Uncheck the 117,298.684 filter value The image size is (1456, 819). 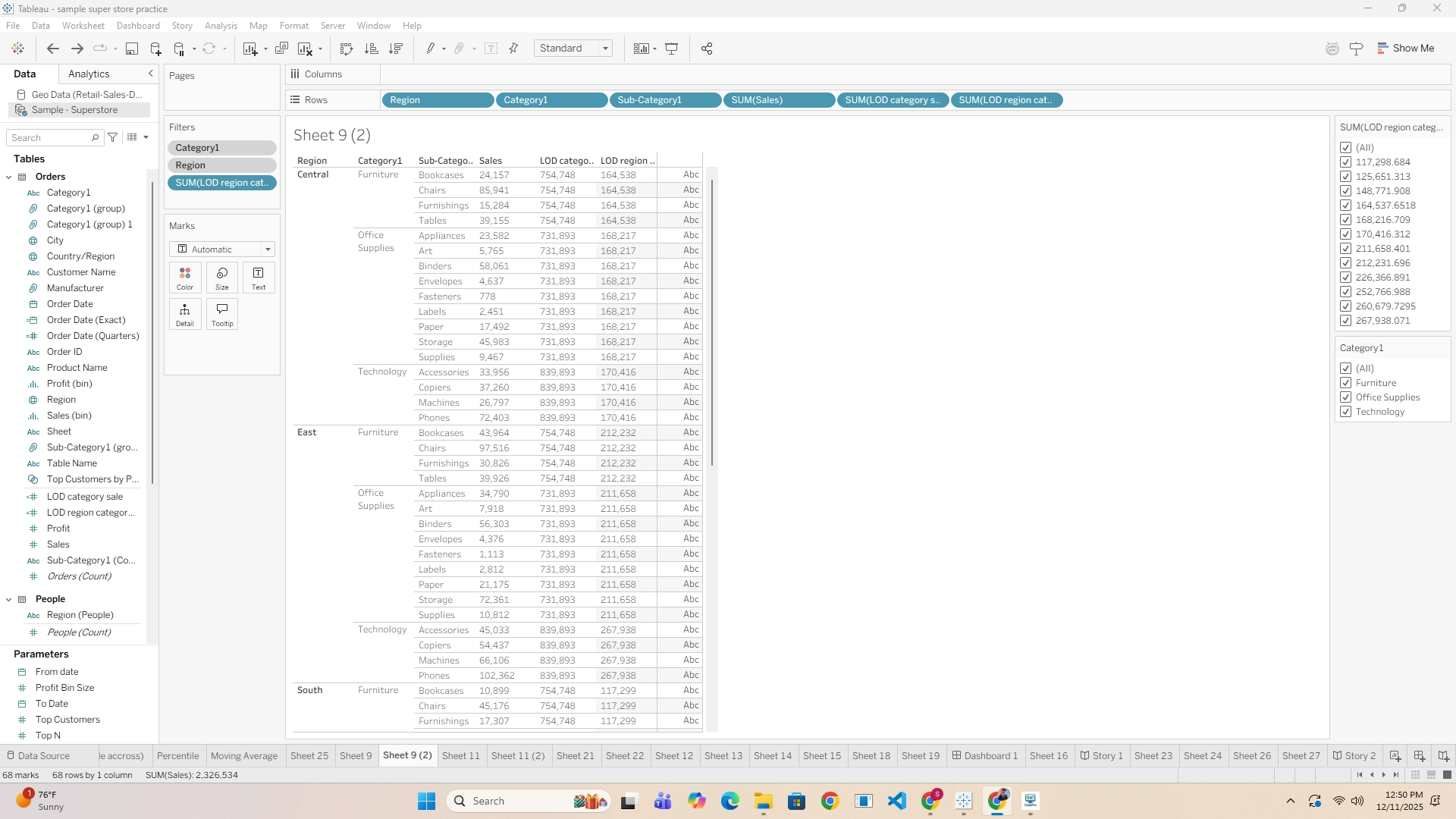click(x=1346, y=162)
